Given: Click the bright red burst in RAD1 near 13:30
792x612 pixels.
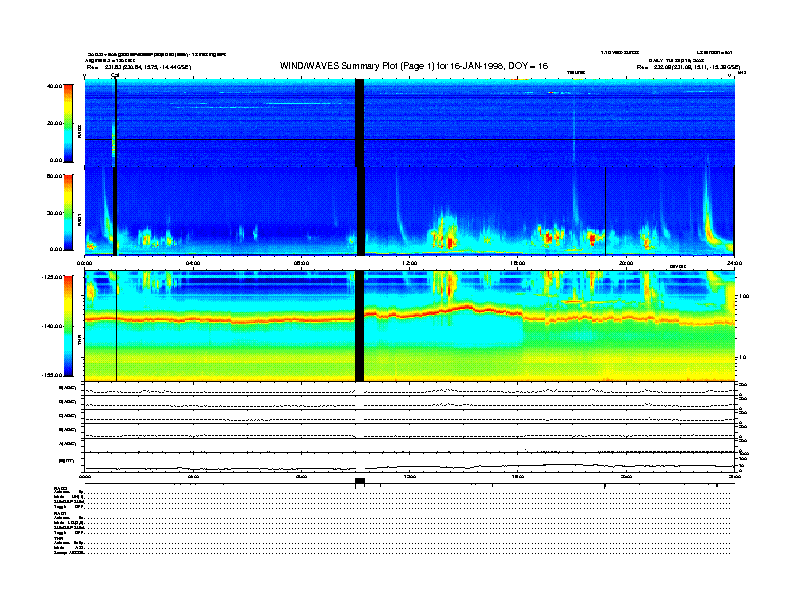Looking at the screenshot, I should [450, 243].
